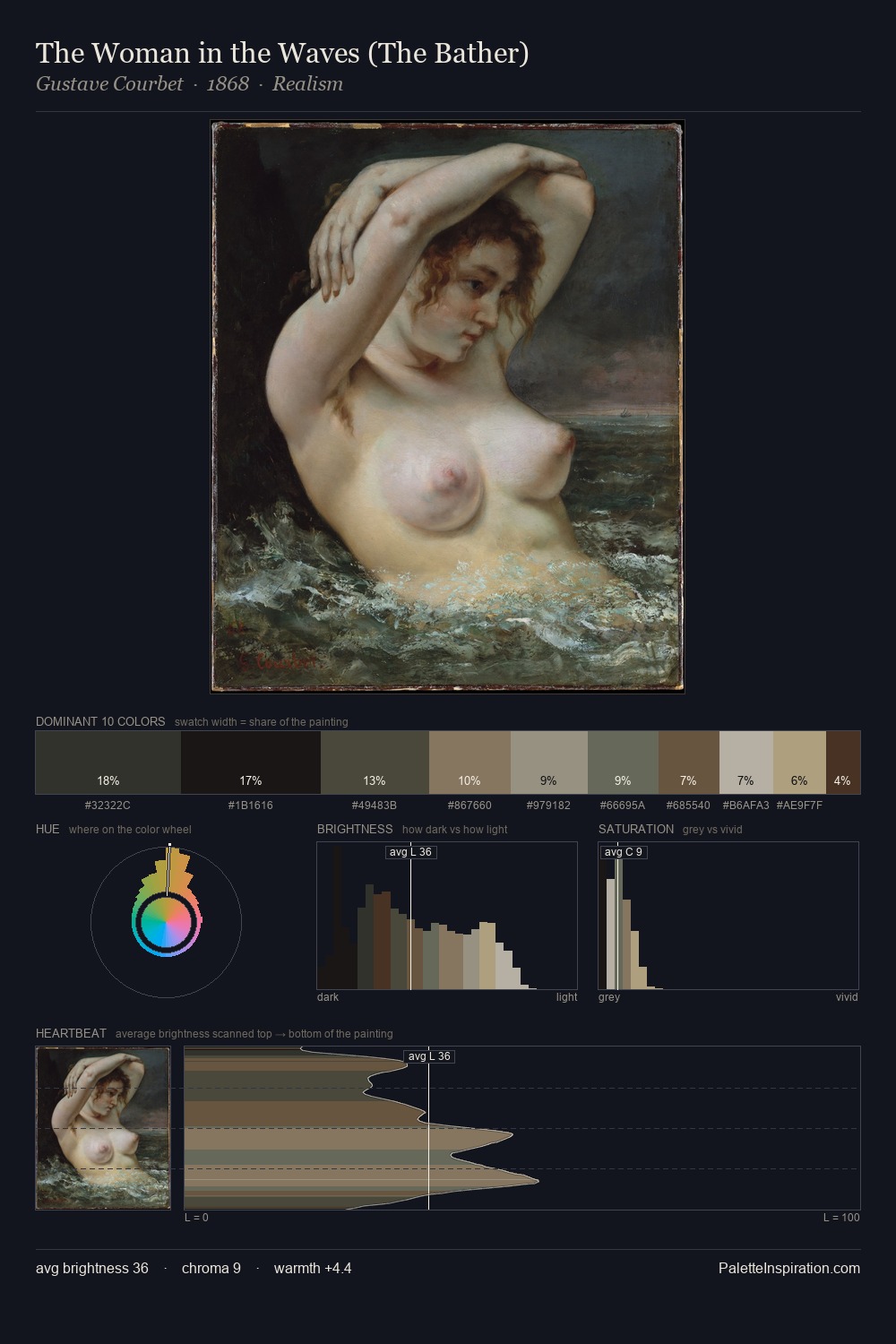
Task: Click the BRIGHTNESS section heading
Action: [355, 829]
